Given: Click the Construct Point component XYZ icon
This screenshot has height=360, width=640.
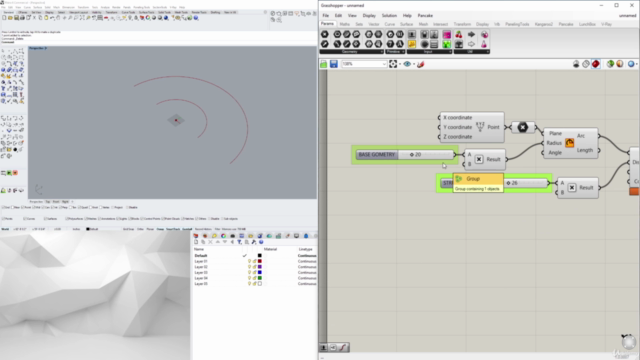Looking at the screenshot, I should click(480, 127).
